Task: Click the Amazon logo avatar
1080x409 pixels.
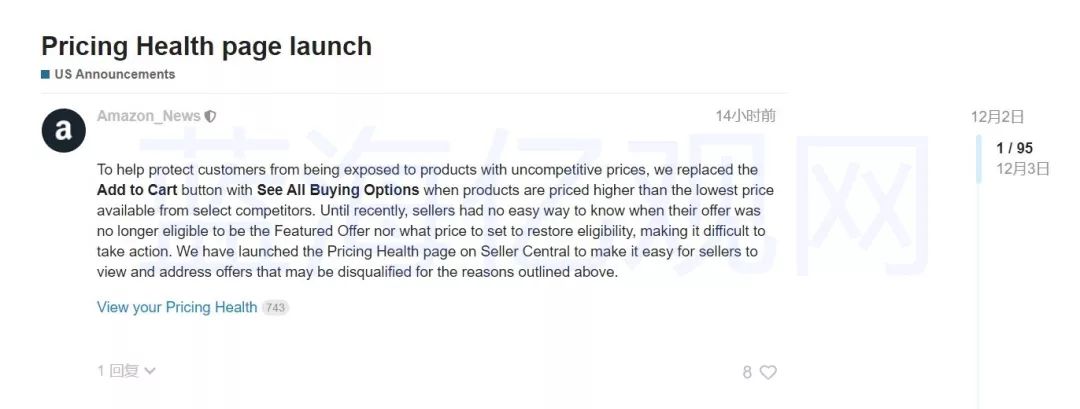Action: click(63, 130)
